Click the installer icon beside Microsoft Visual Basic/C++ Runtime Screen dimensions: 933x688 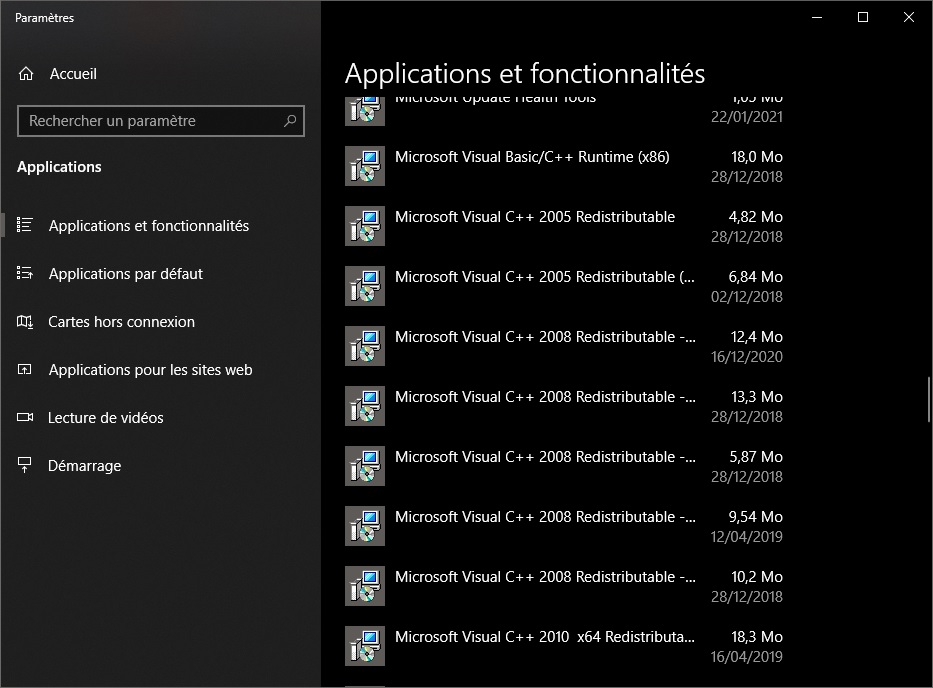pos(364,166)
